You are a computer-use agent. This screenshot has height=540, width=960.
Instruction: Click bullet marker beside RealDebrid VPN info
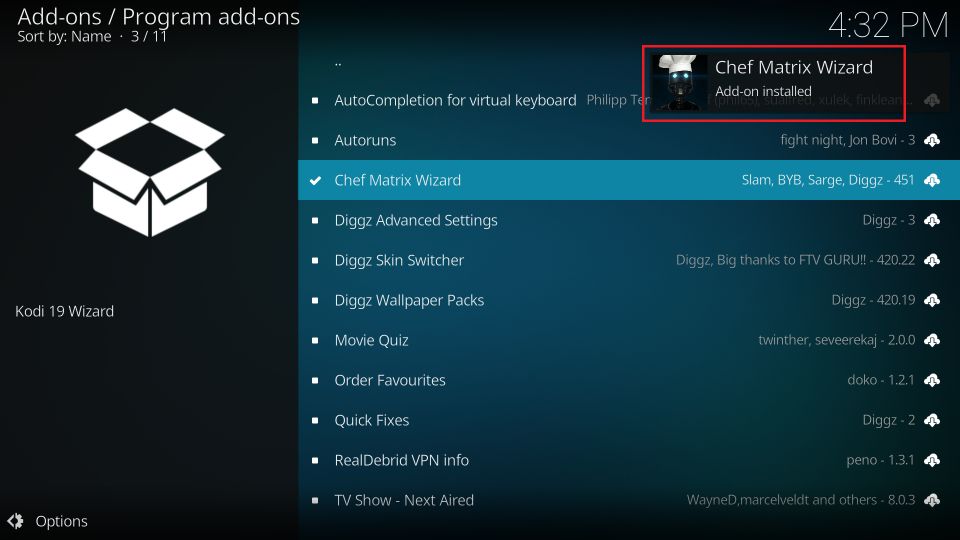click(315, 460)
